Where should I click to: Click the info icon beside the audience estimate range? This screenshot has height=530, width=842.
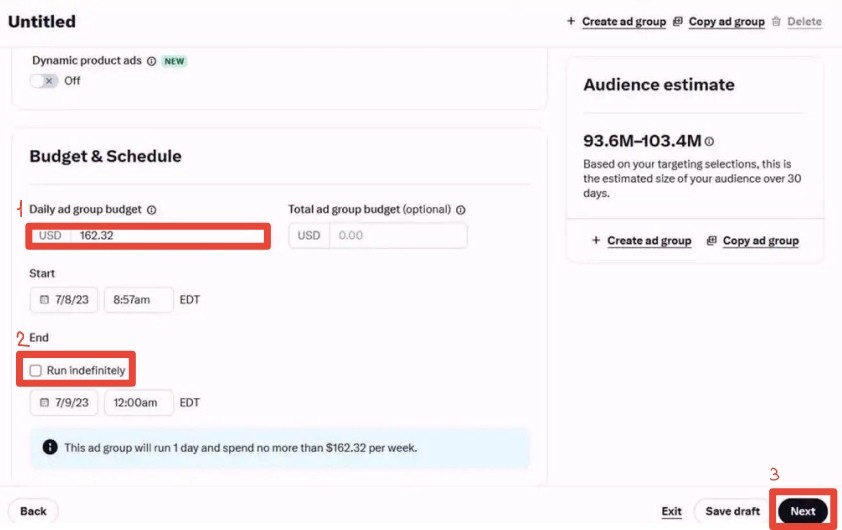pos(709,142)
